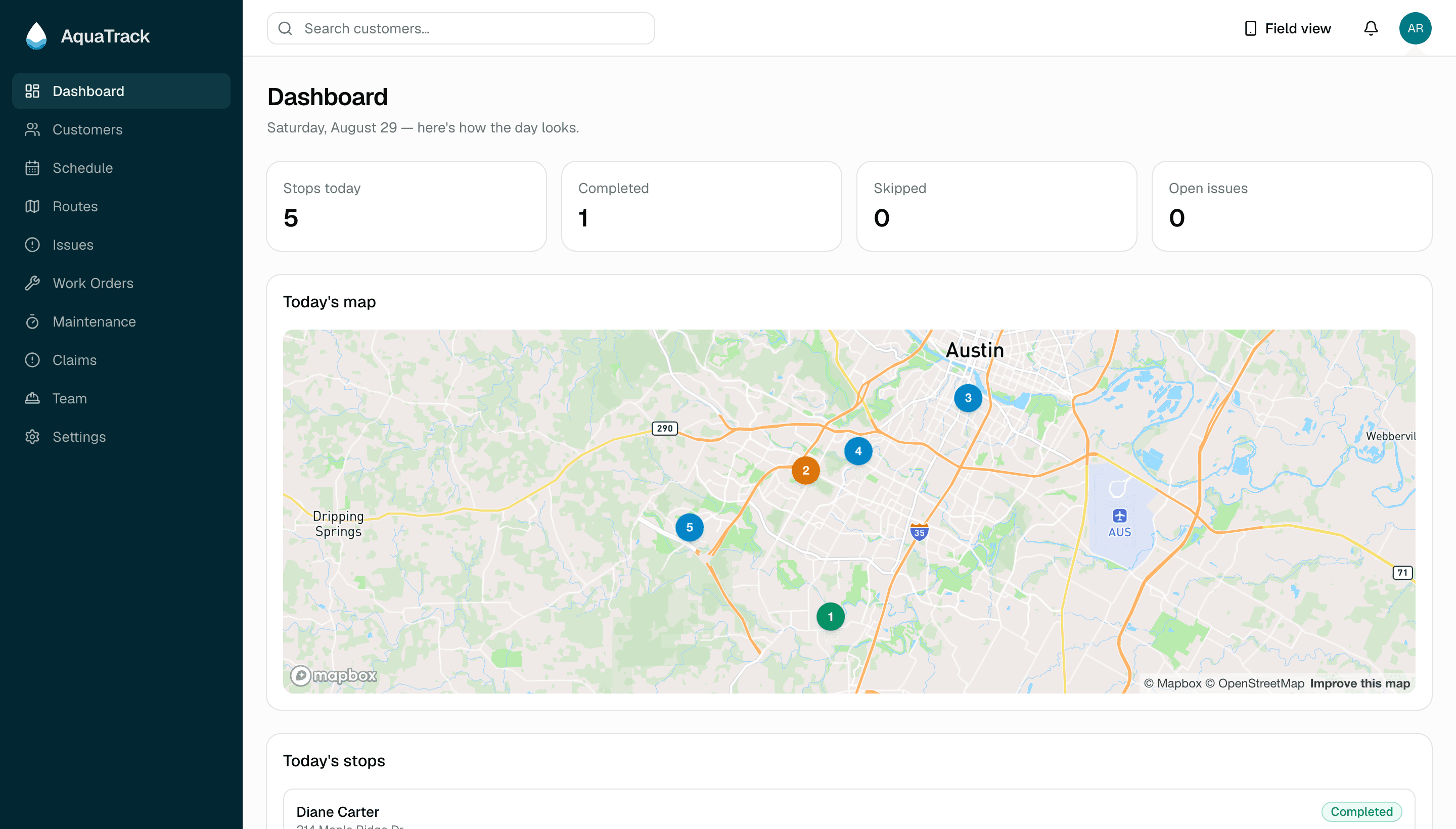Click the Interstate 35 shield on map
This screenshot has width=1456, height=829.
(x=919, y=532)
